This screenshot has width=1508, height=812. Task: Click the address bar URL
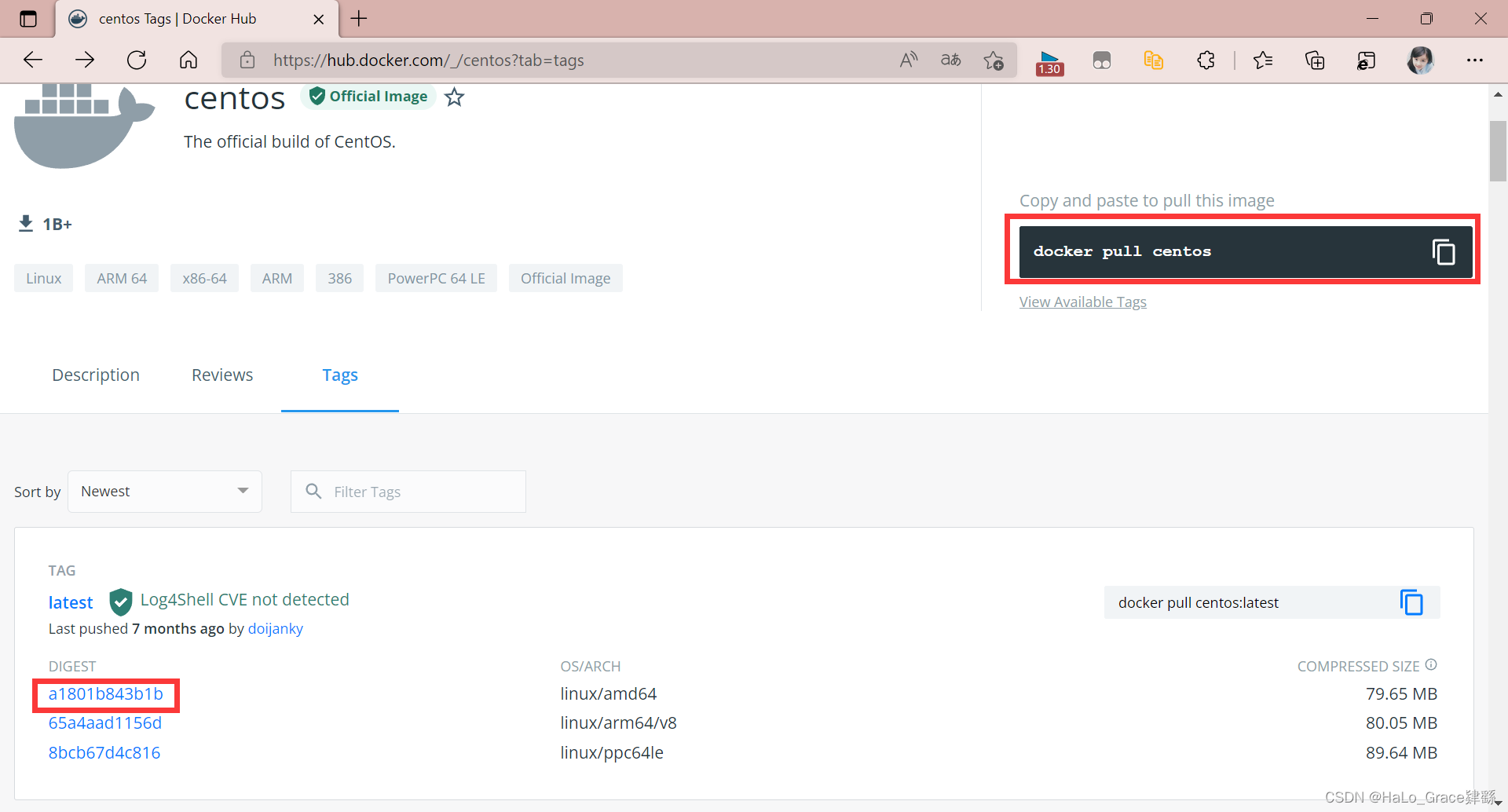[x=429, y=60]
